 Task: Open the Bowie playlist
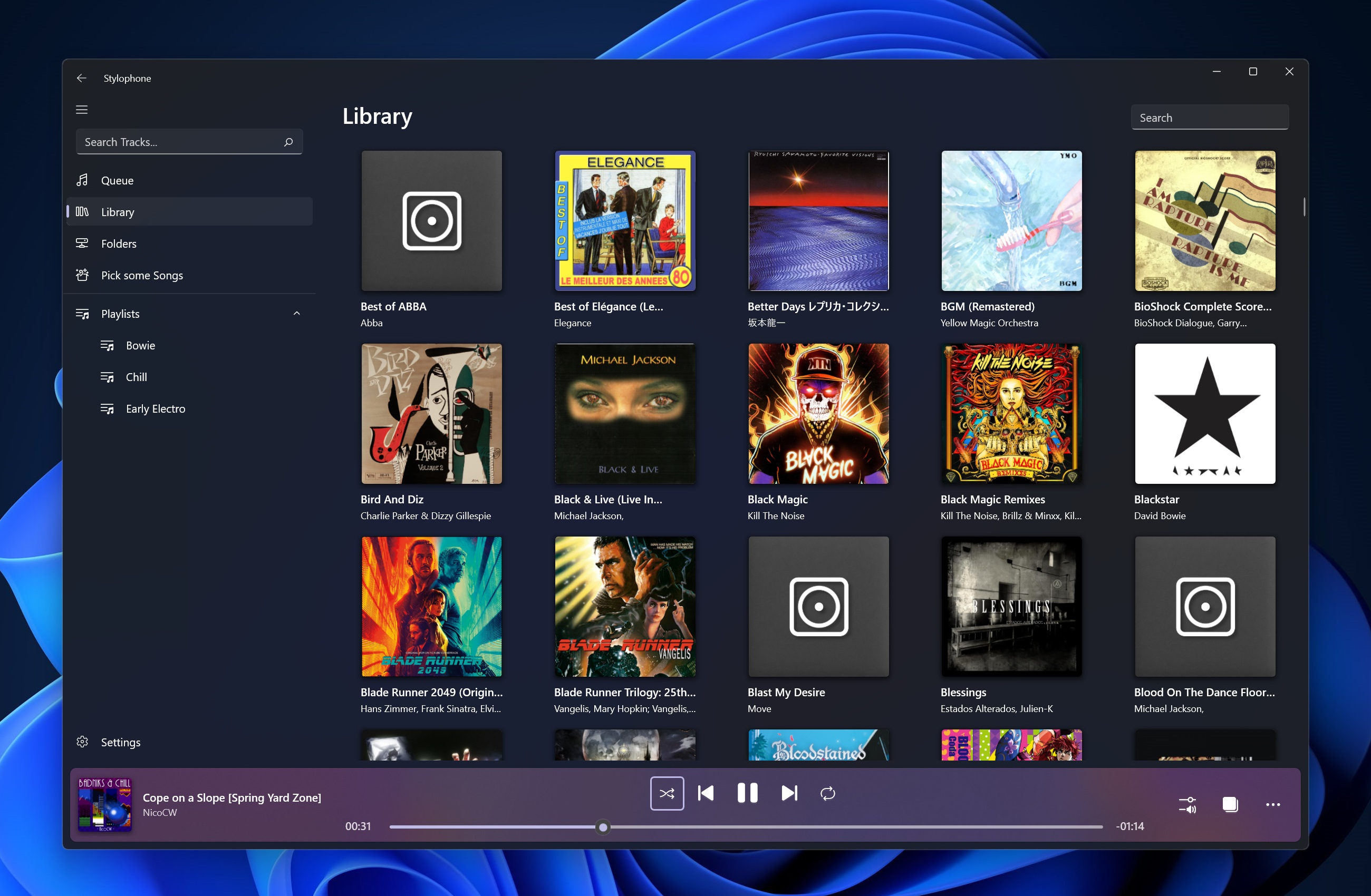coord(140,344)
